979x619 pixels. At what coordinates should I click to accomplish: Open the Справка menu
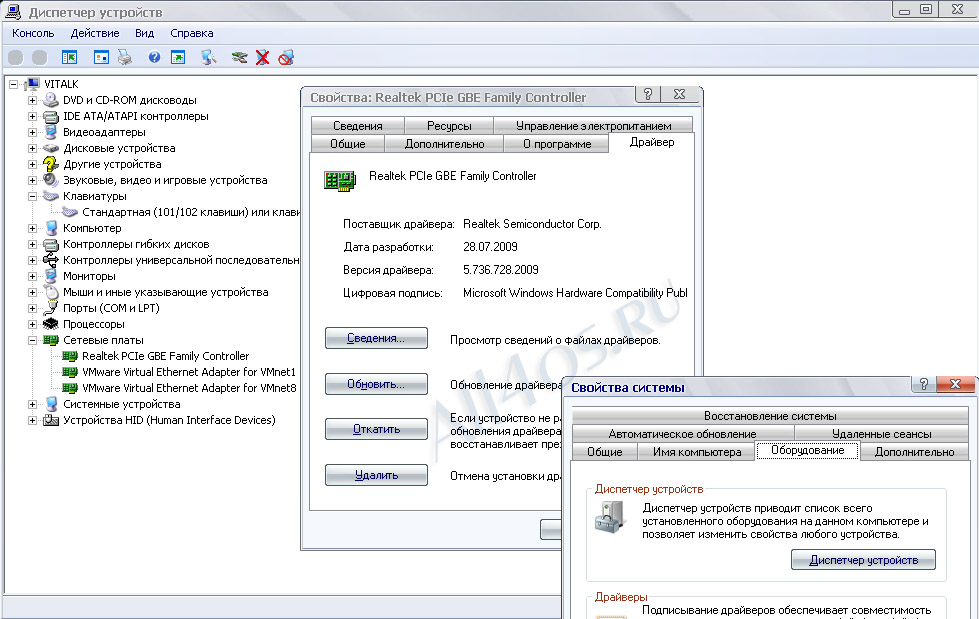point(192,33)
